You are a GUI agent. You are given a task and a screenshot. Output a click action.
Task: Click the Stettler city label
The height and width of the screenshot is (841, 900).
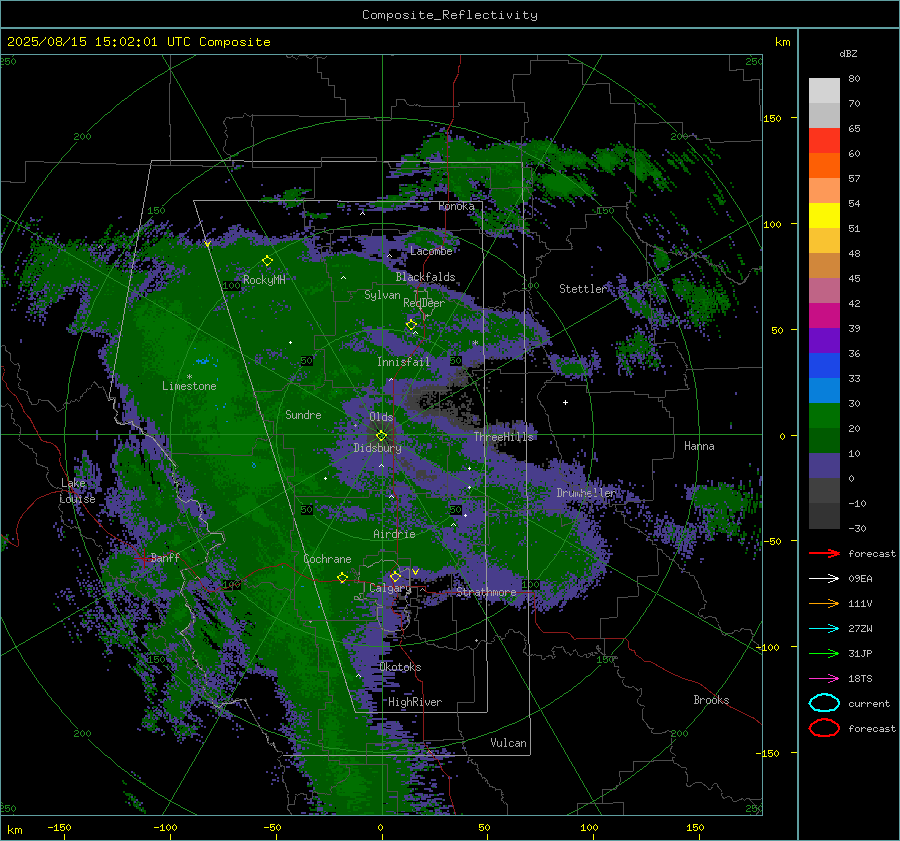click(x=583, y=289)
